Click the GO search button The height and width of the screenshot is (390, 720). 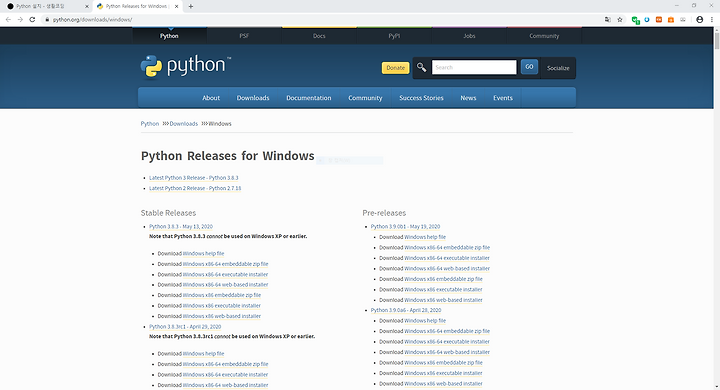coord(529,67)
